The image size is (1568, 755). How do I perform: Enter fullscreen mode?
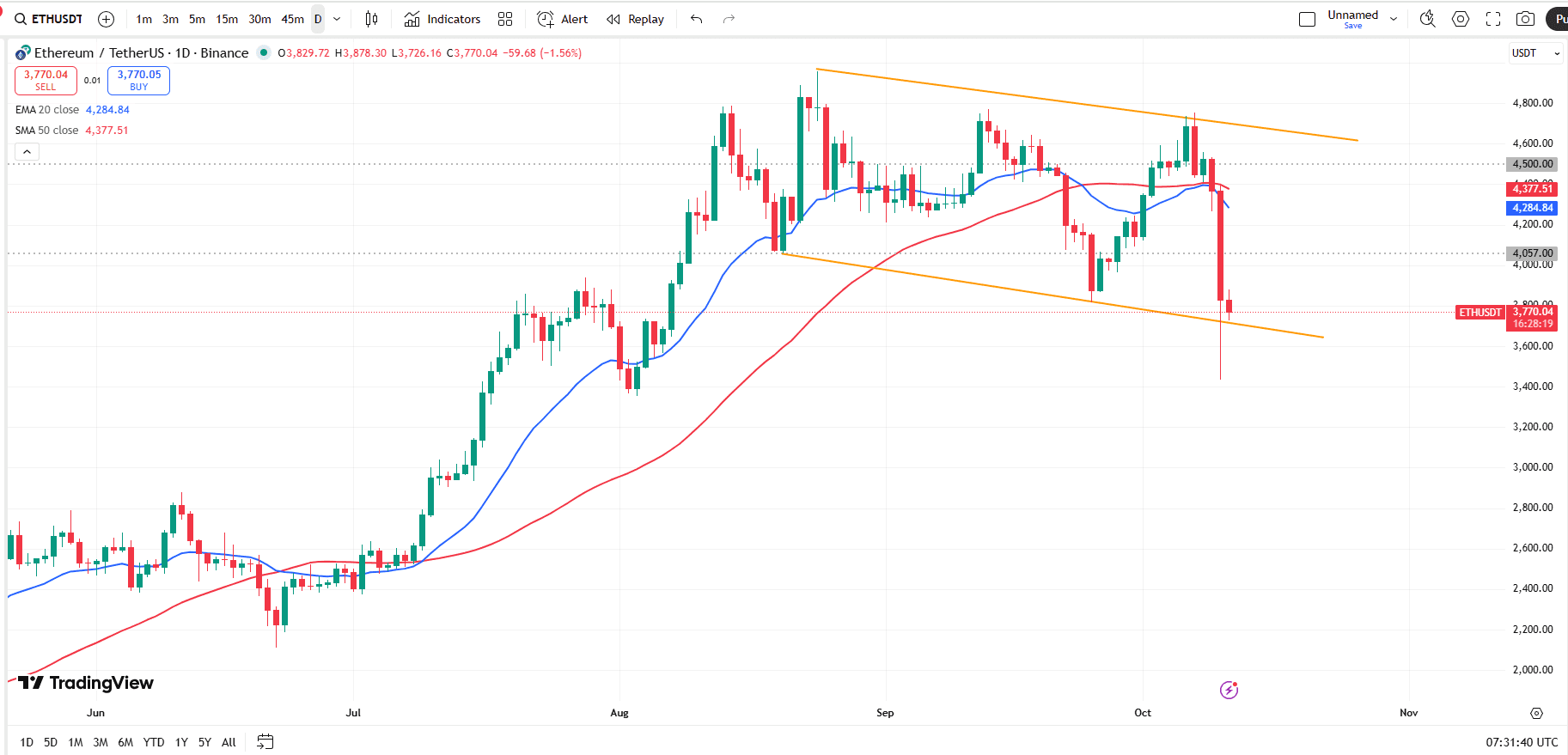point(1493,19)
